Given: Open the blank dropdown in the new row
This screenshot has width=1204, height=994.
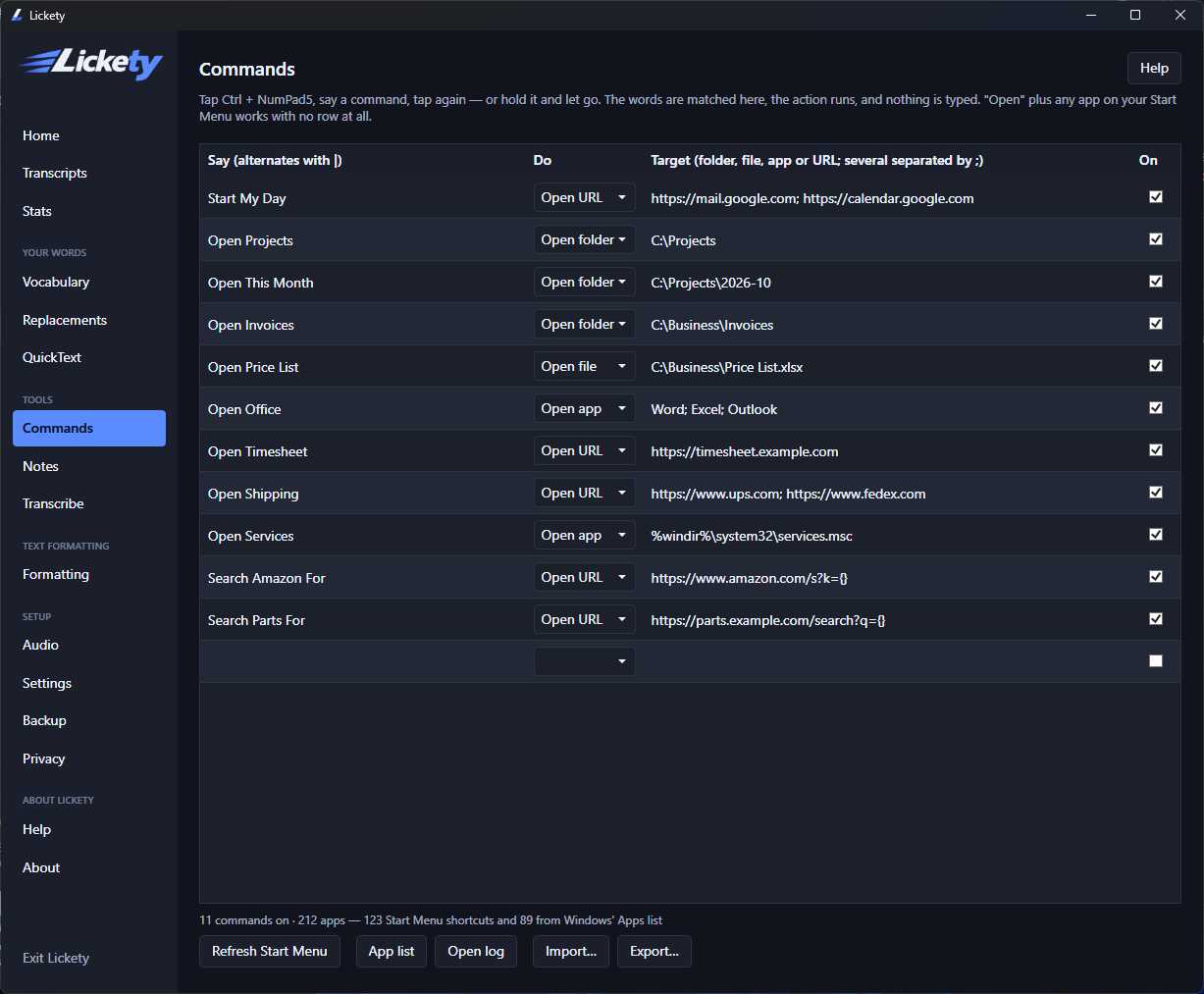Looking at the screenshot, I should point(584,661).
